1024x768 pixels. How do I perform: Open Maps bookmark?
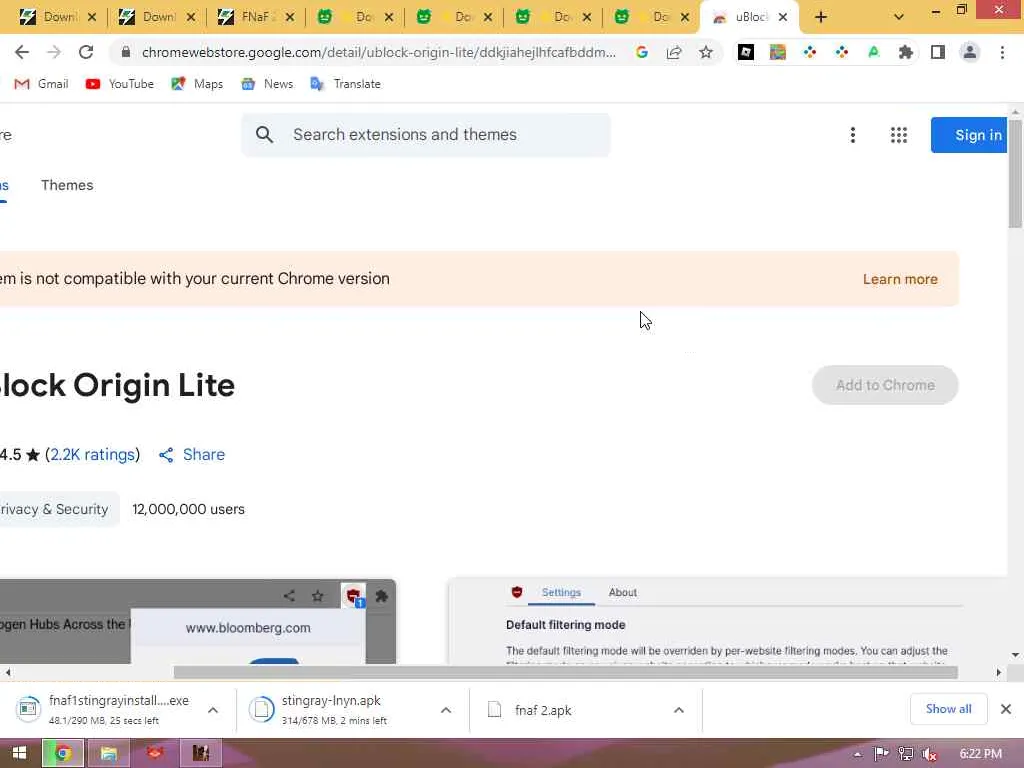coord(197,84)
